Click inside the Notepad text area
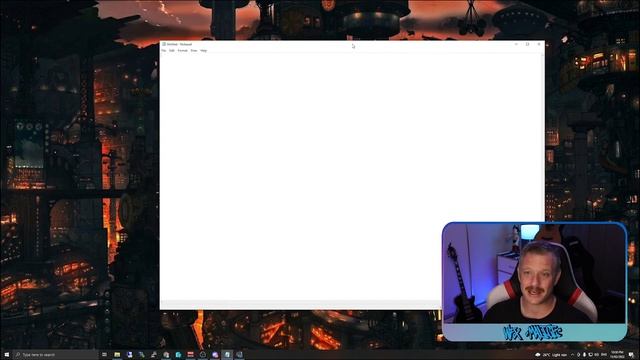The height and width of the screenshot is (360, 640). click(x=351, y=176)
